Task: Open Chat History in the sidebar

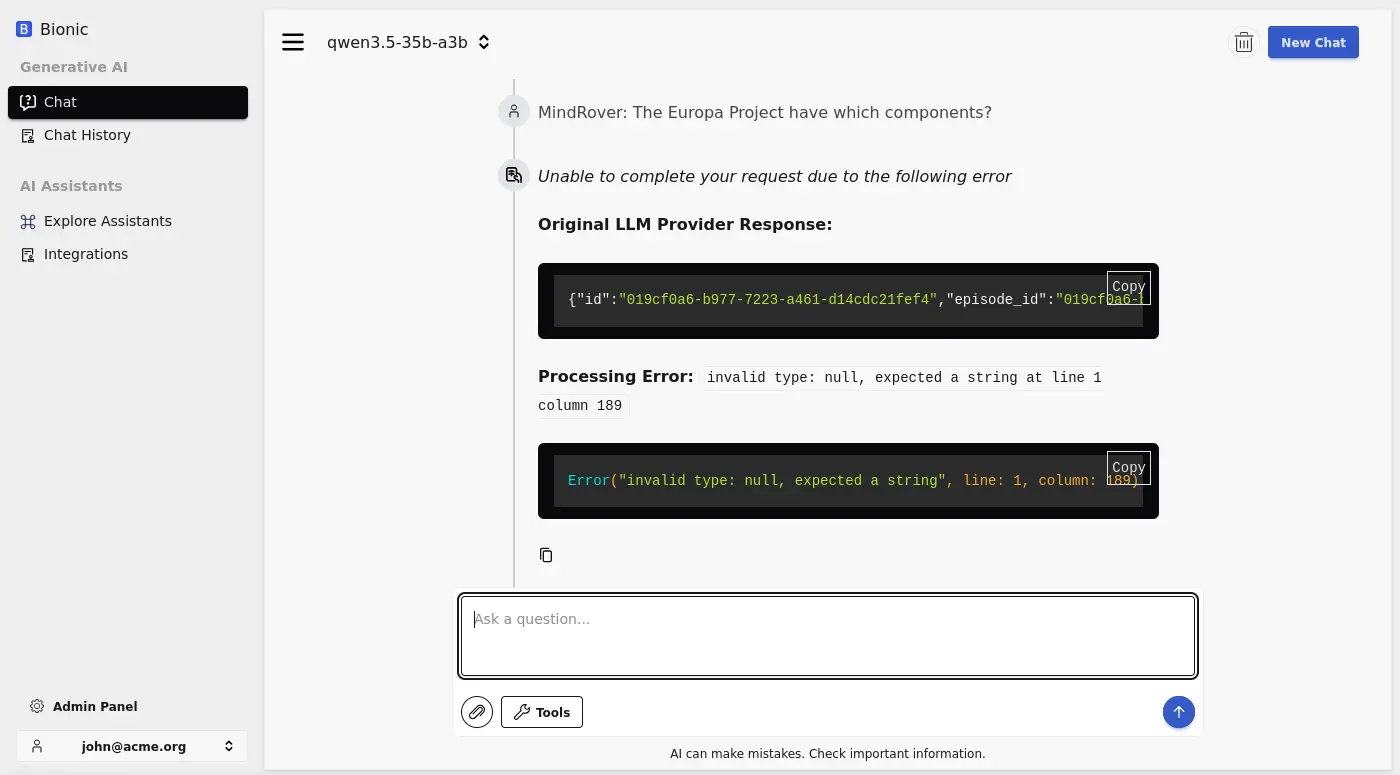Action: coord(87,135)
